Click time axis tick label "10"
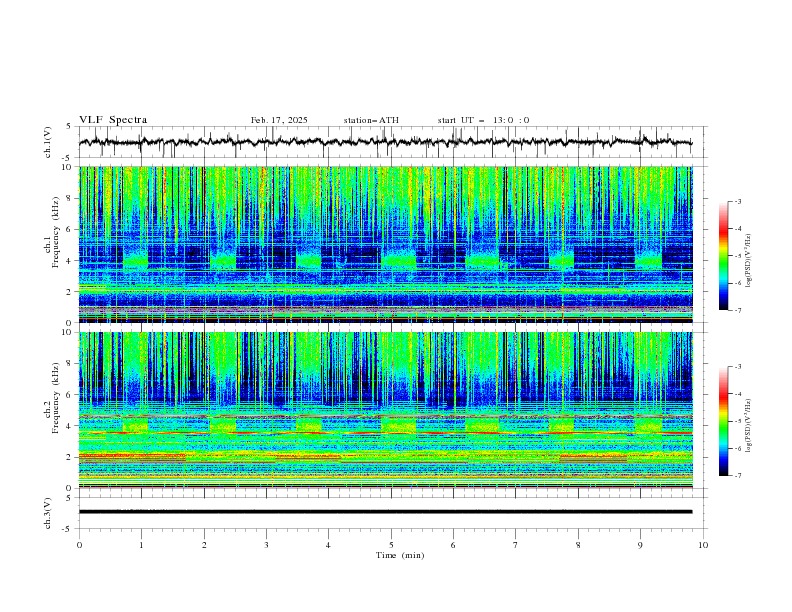 point(703,545)
